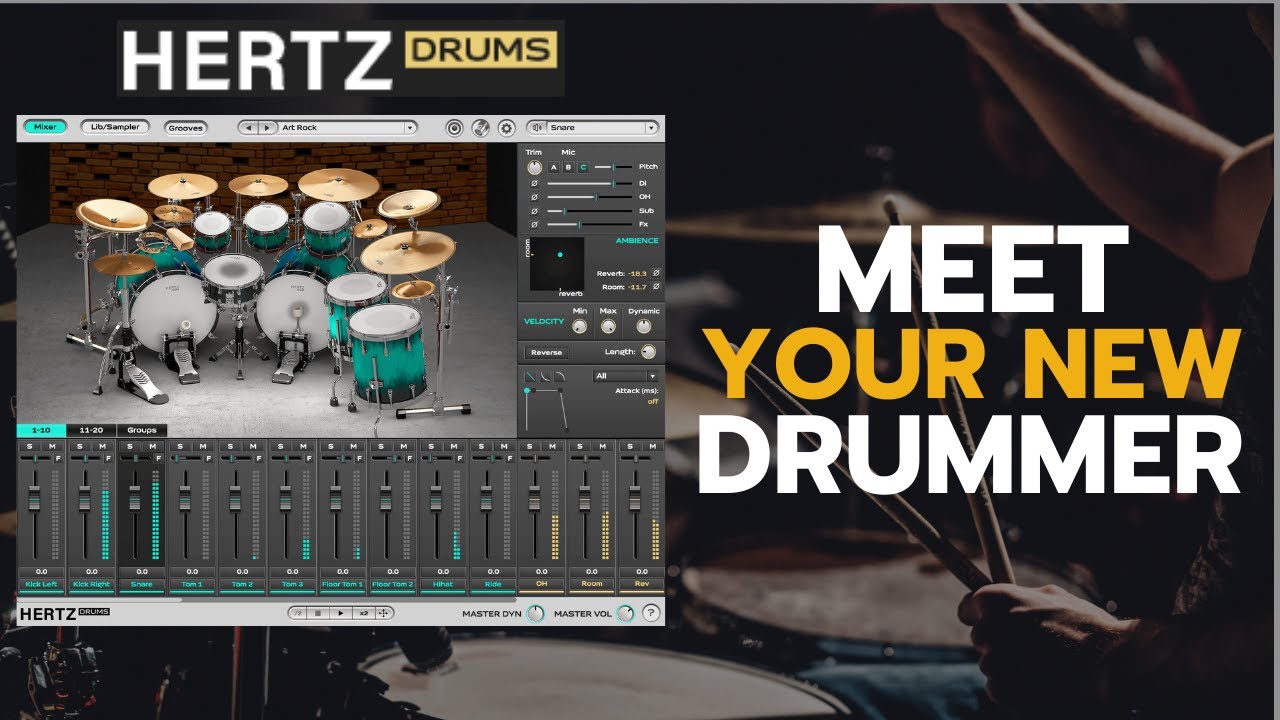Play the groove
The width and height of the screenshot is (1280, 720).
(x=340, y=613)
